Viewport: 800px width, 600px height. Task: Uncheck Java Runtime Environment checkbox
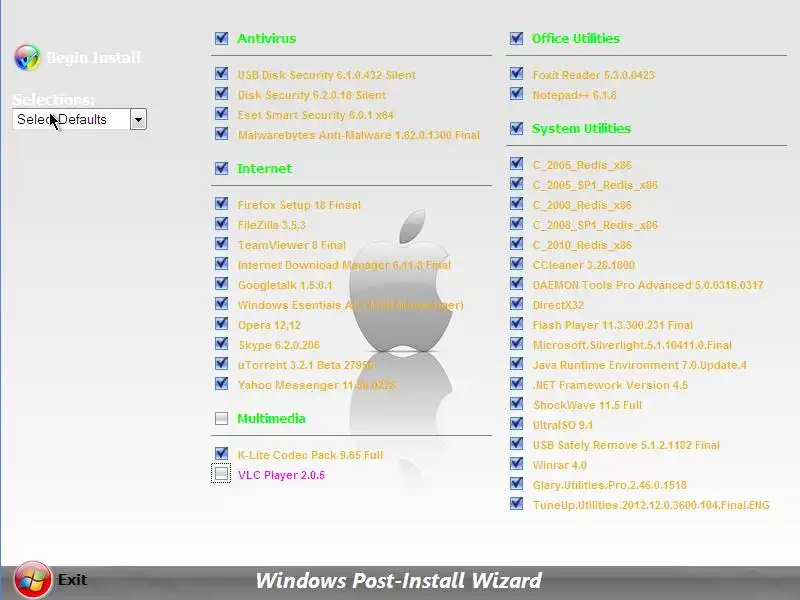516,364
